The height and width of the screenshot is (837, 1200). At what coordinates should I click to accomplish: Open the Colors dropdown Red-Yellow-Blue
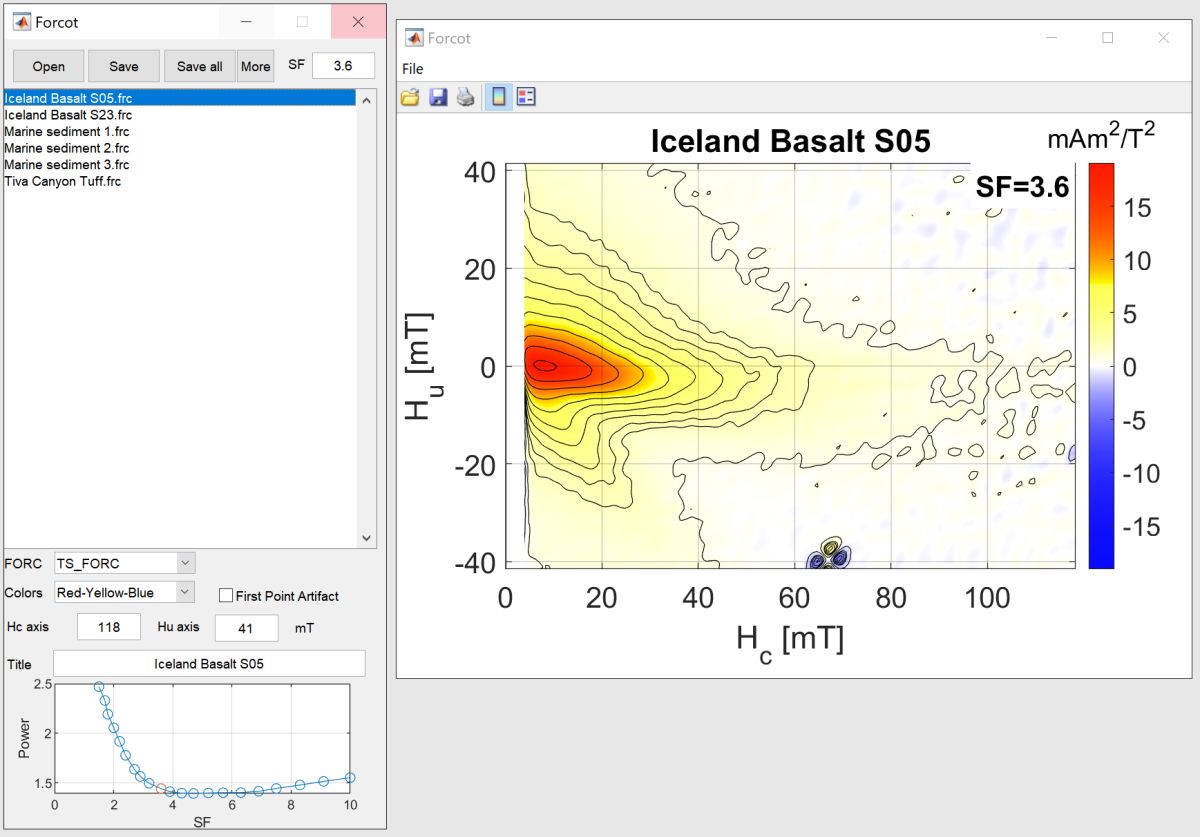click(124, 593)
